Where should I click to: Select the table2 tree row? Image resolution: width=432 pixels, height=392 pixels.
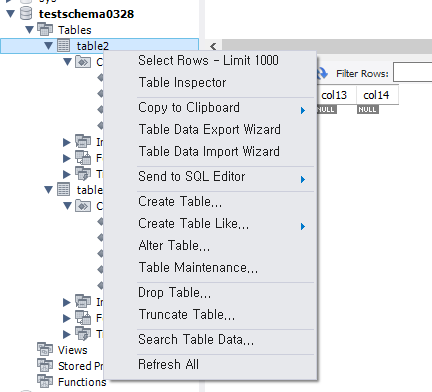click(x=99, y=46)
